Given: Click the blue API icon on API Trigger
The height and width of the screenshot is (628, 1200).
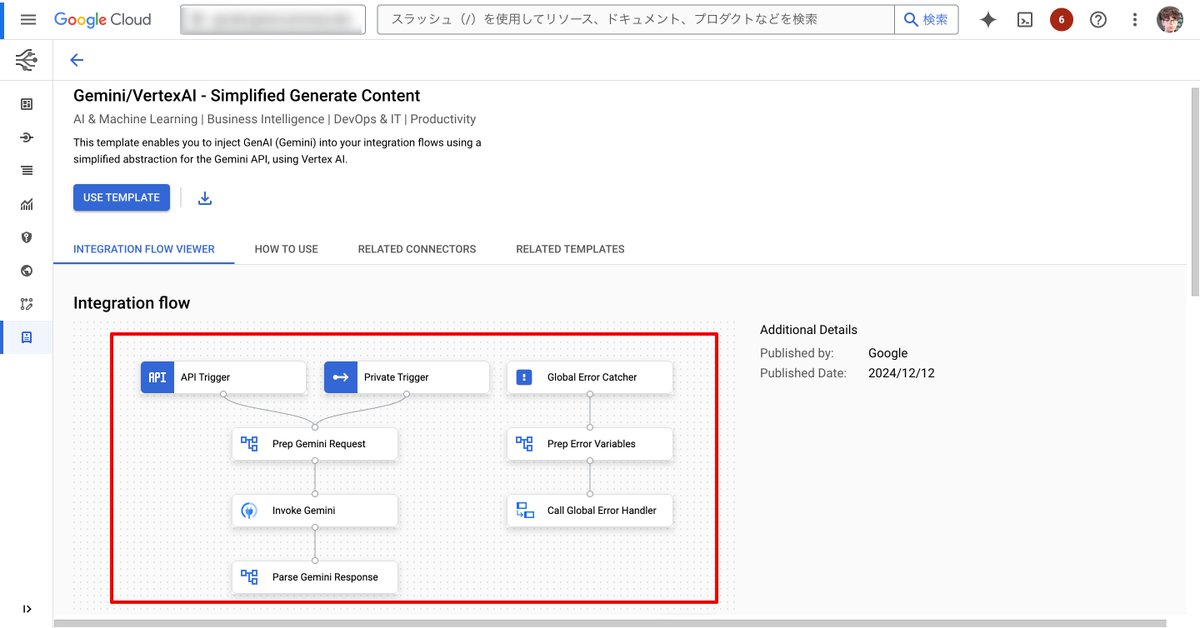Looking at the screenshot, I should click(x=157, y=377).
